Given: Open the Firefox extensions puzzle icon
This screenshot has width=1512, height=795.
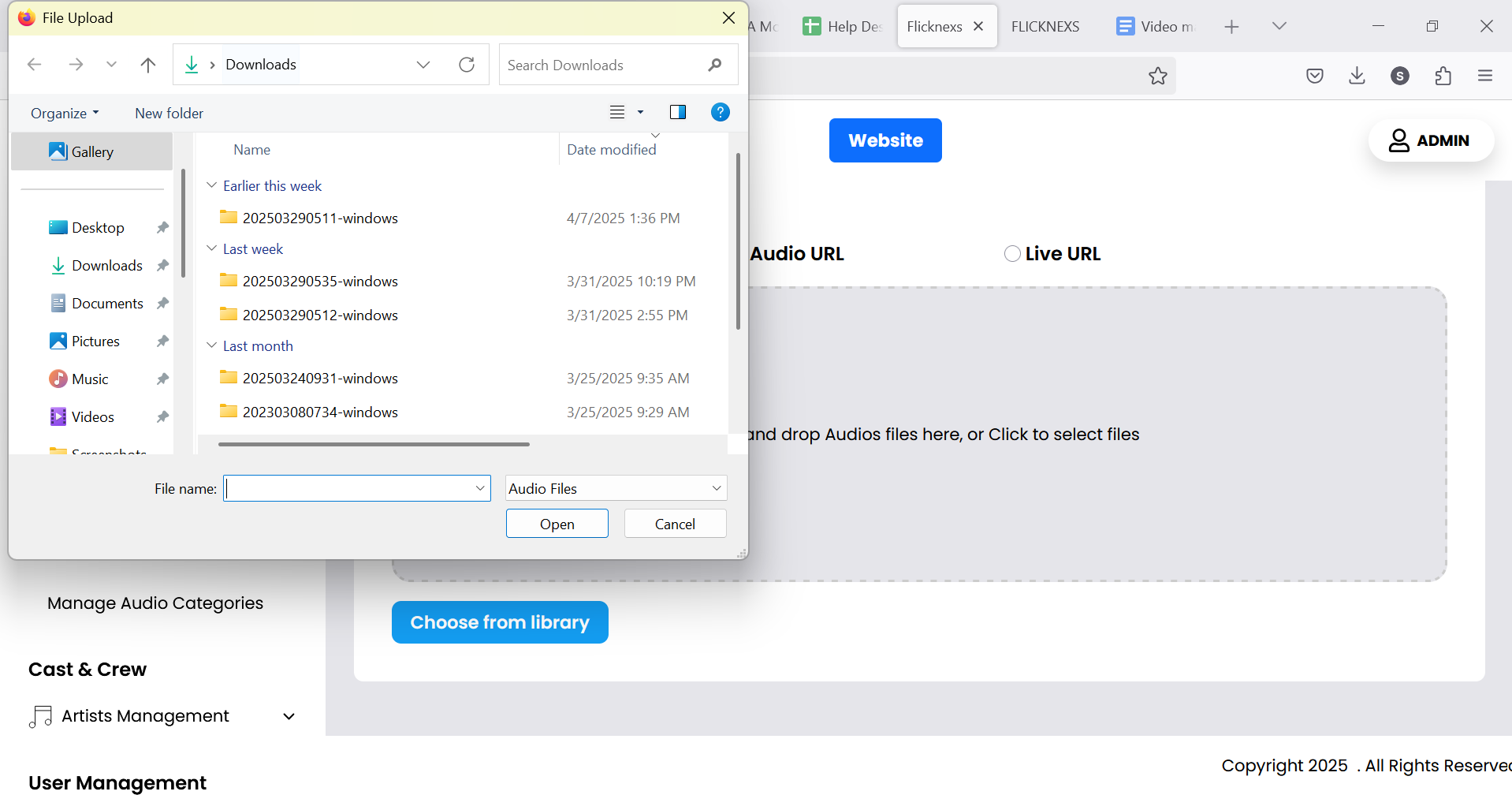Looking at the screenshot, I should 1443,76.
